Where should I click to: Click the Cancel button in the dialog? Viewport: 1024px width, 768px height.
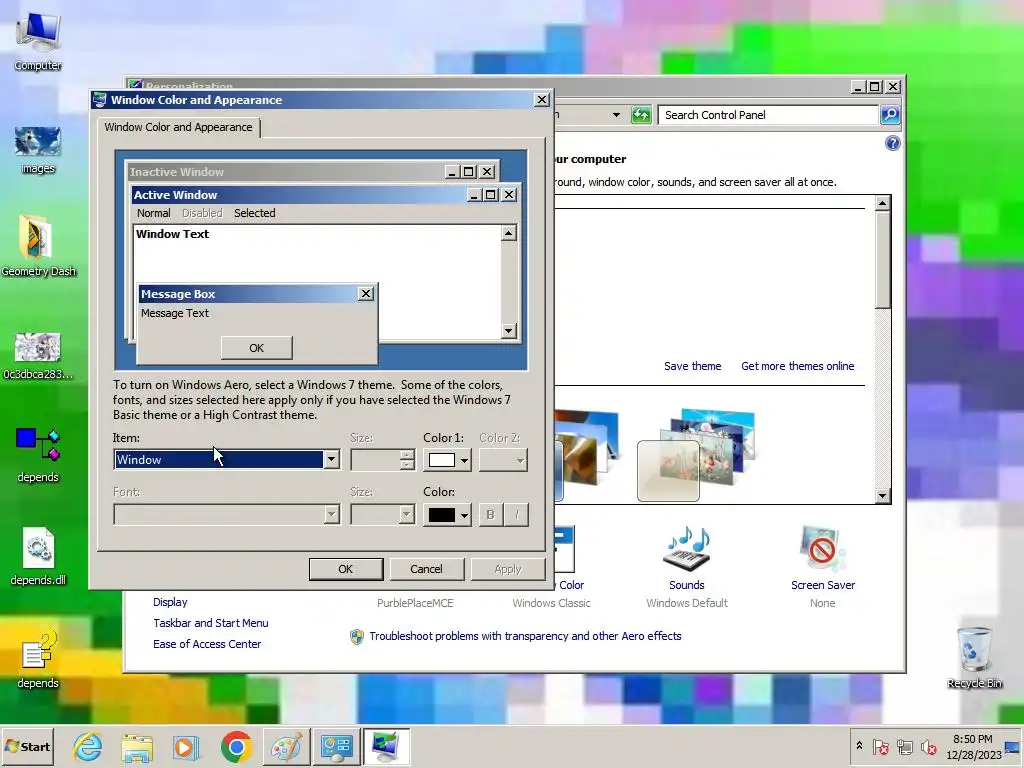click(x=426, y=569)
